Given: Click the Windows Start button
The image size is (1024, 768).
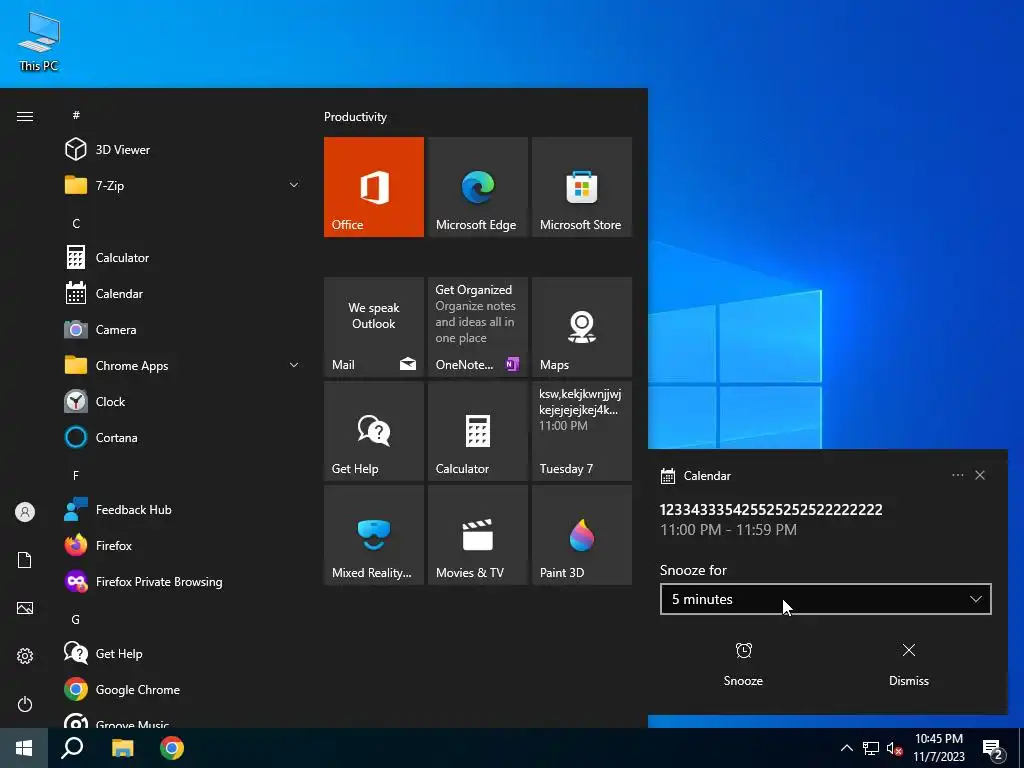Looking at the screenshot, I should (x=24, y=748).
